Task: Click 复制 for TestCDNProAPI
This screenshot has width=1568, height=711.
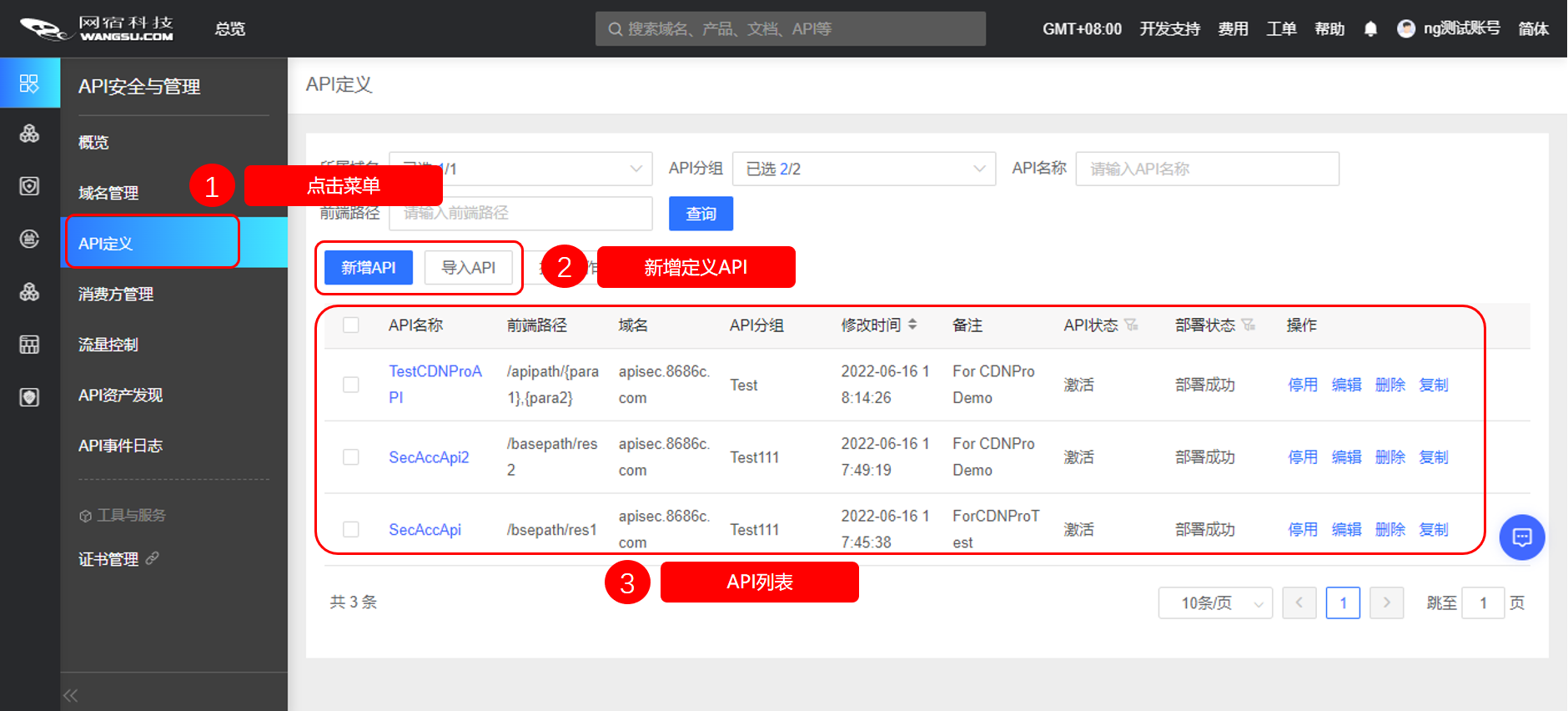Action: (1434, 385)
